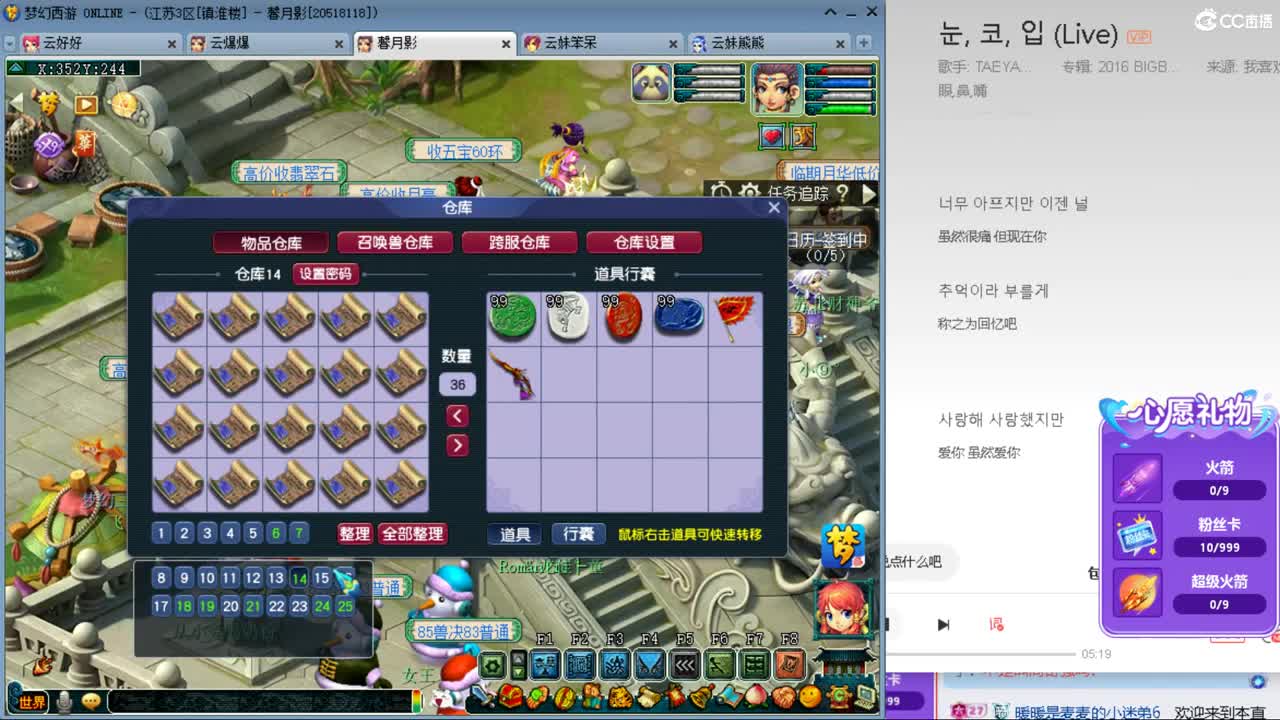Click the F1 skill shortcut

tap(545, 664)
